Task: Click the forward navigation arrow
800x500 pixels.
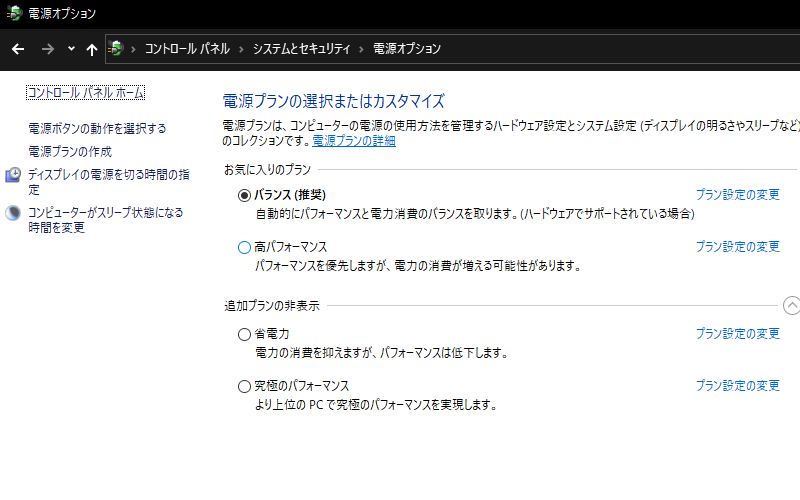Action: click(47, 49)
